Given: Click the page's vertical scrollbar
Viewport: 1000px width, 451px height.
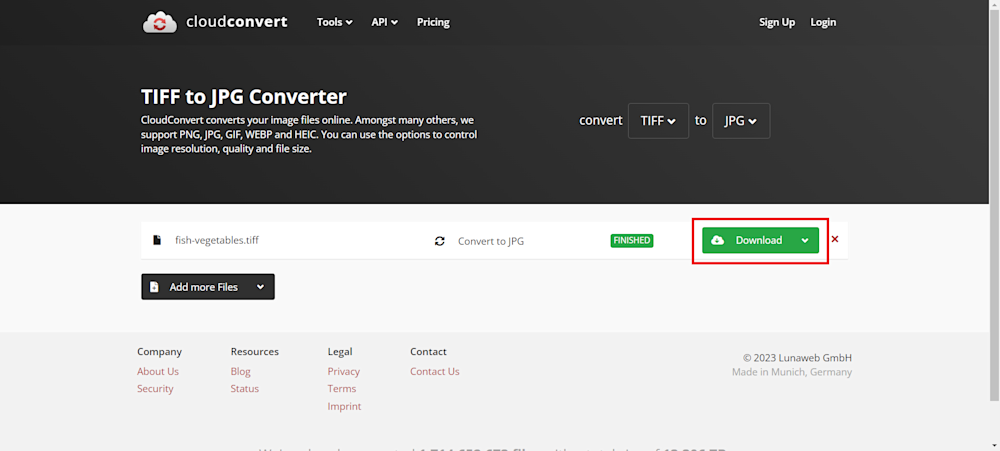Looking at the screenshot, I should tap(994, 204).
